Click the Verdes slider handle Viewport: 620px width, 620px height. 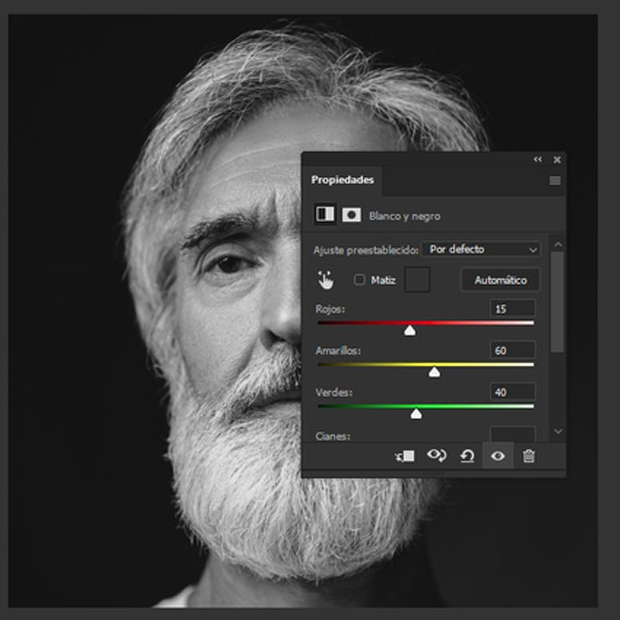point(416,414)
